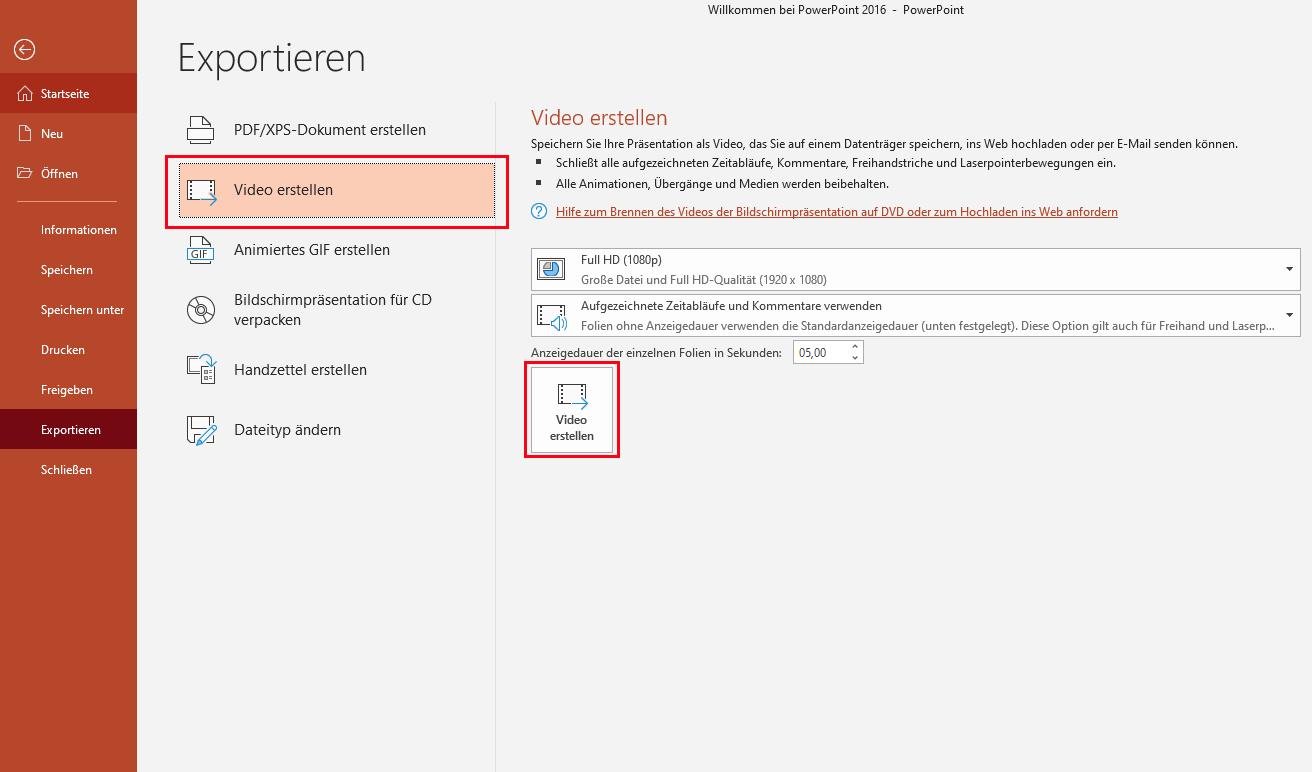Image resolution: width=1312 pixels, height=772 pixels.
Task: Open the Aufgezeichnete Zeitabläufe dropdown
Action: pyautogui.click(x=915, y=315)
